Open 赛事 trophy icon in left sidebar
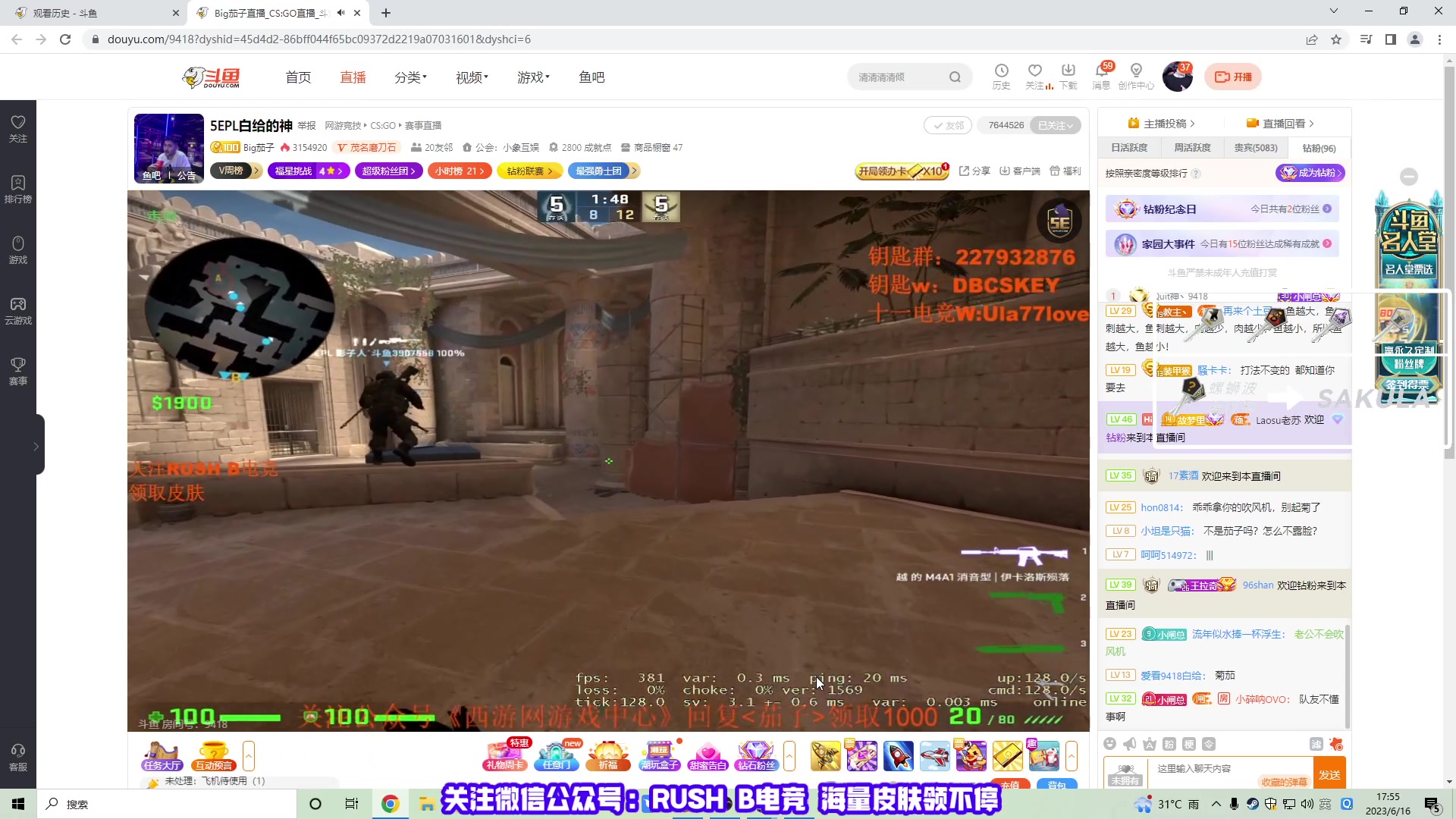1456x819 pixels. pyautogui.click(x=18, y=371)
